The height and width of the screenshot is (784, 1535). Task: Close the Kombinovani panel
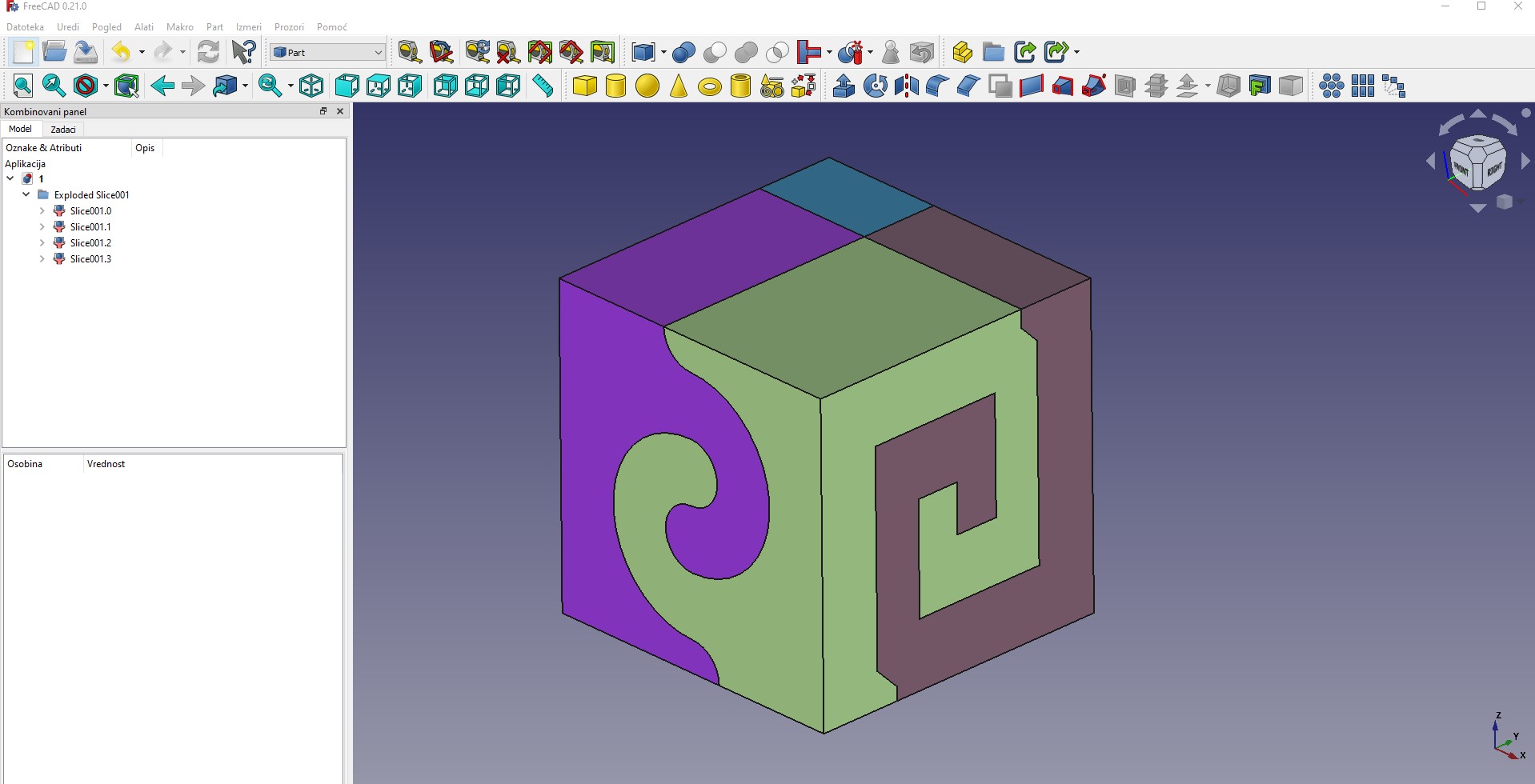tap(340, 111)
